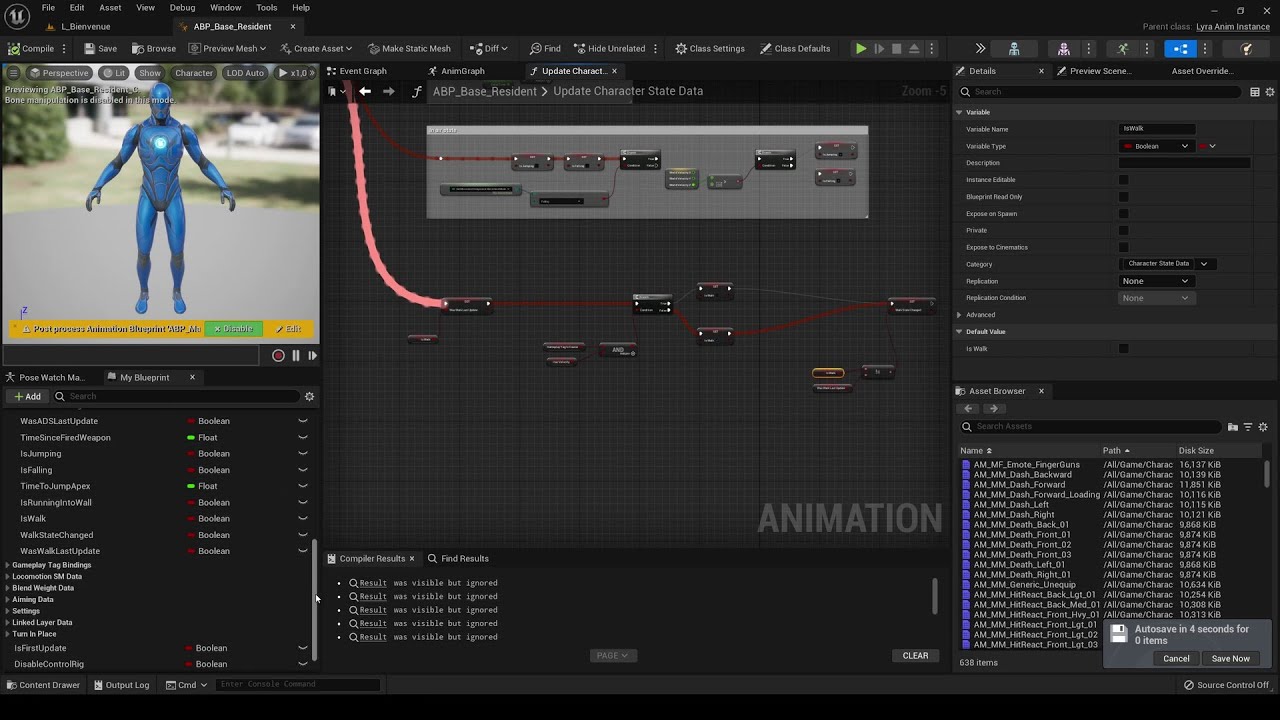This screenshot has width=1280, height=720.
Task: Open Create Asset dropdown
Action: (316, 48)
